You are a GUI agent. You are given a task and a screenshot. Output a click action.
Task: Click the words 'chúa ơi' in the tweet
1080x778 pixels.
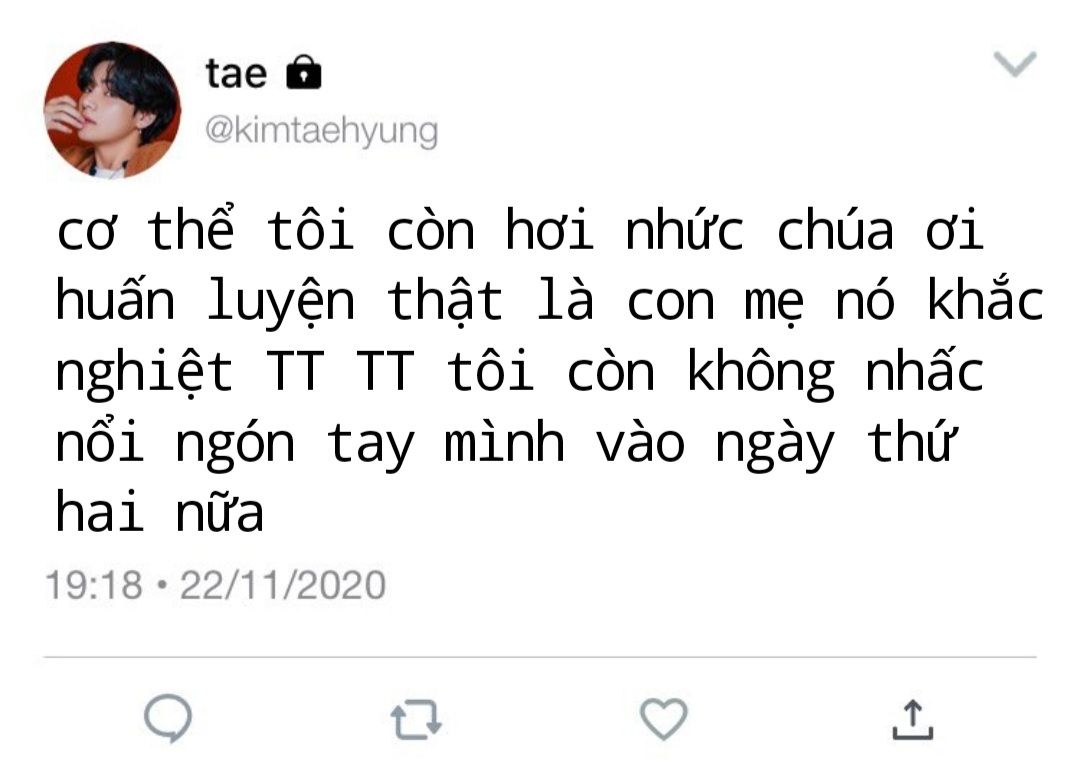(880, 229)
